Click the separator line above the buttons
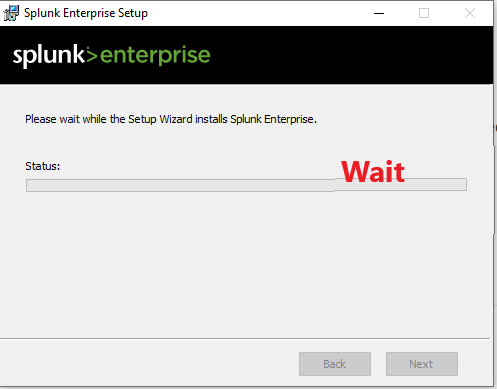This screenshot has height=389, width=497. [245, 339]
